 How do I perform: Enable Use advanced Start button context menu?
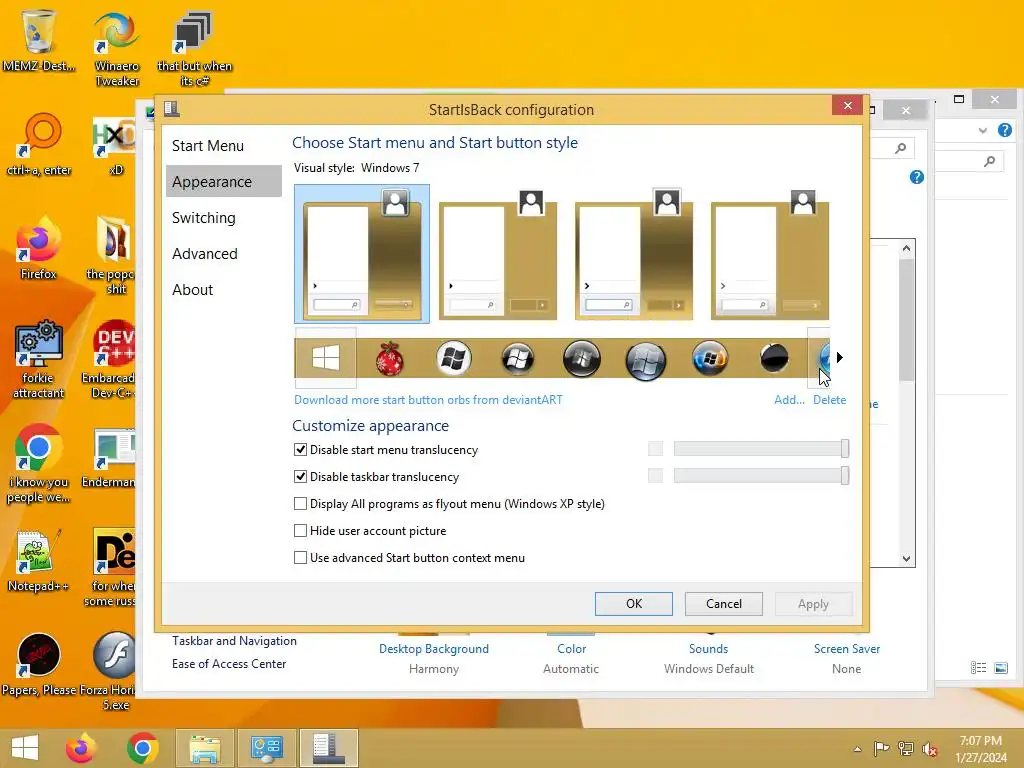click(x=300, y=558)
